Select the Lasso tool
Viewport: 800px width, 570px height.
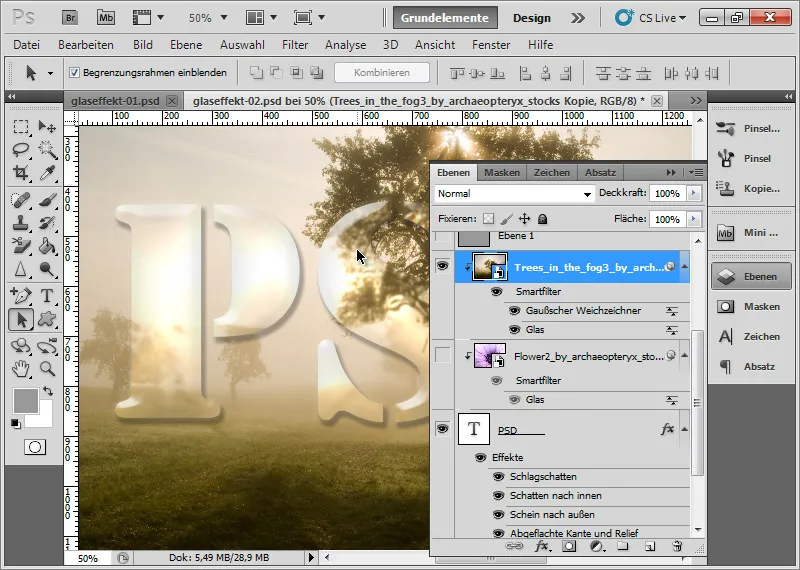(x=20, y=149)
